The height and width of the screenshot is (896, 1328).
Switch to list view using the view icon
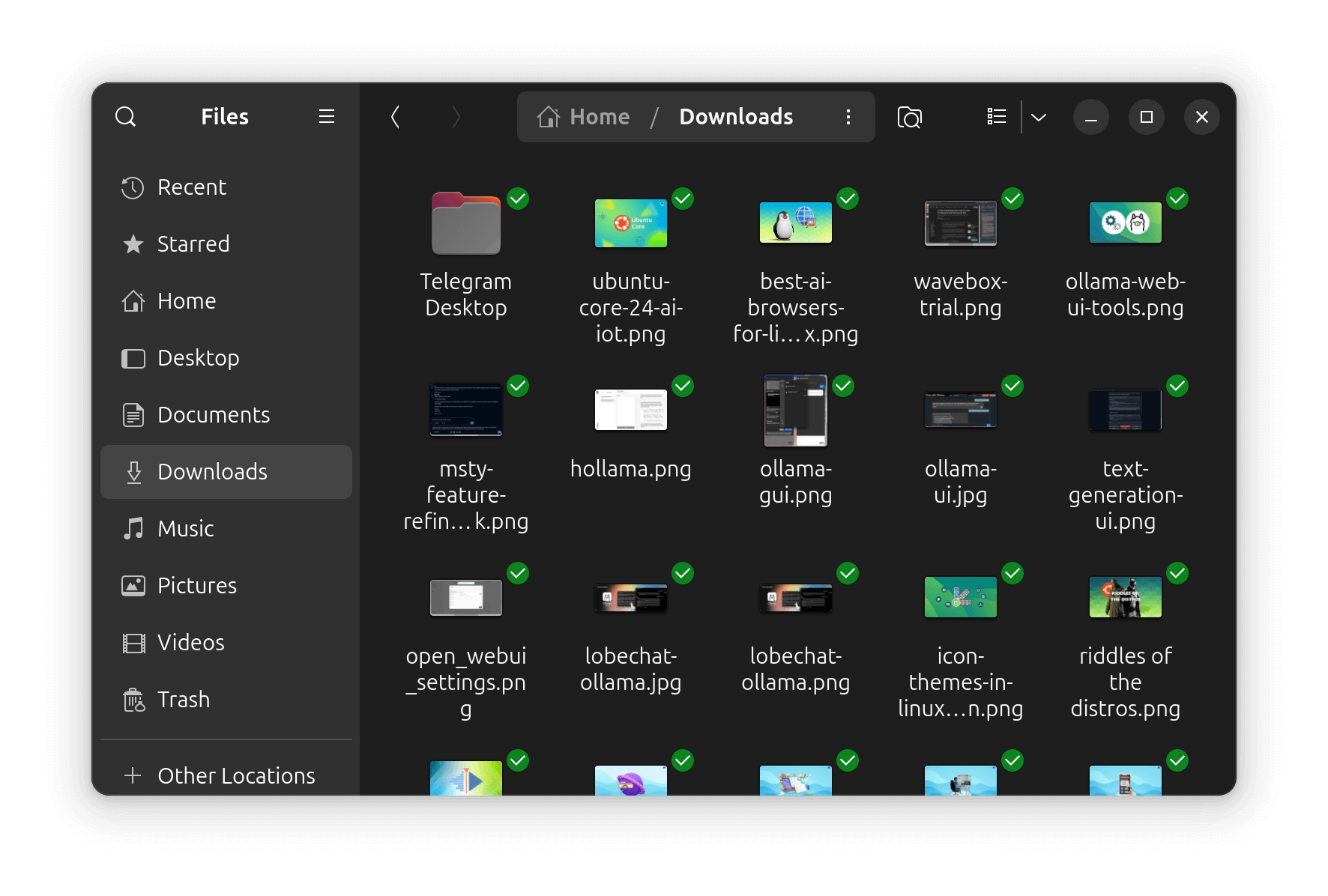996,117
